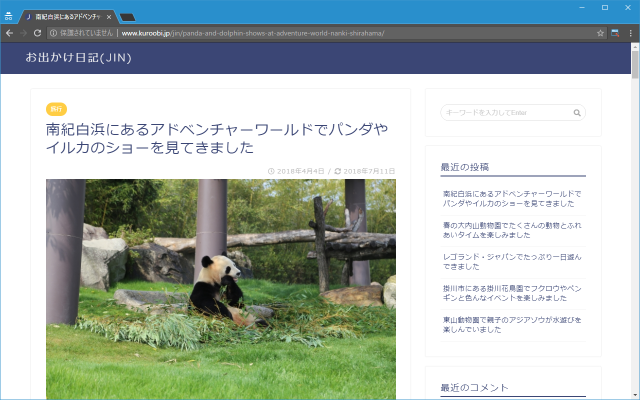This screenshot has width=640, height=400.
Task: Click the browser back arrow button
Action: pos(9,33)
